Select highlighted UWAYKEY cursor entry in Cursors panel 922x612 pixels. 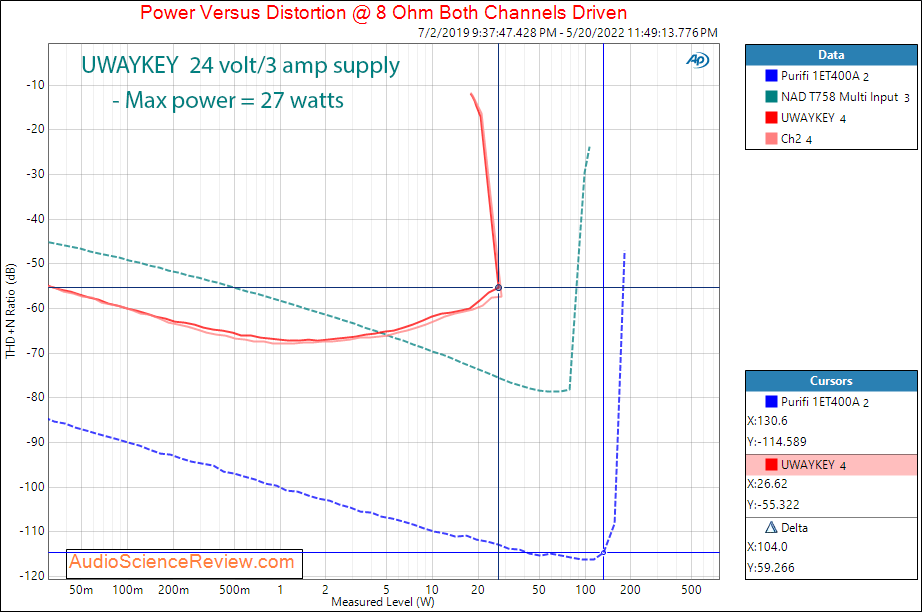[831, 464]
